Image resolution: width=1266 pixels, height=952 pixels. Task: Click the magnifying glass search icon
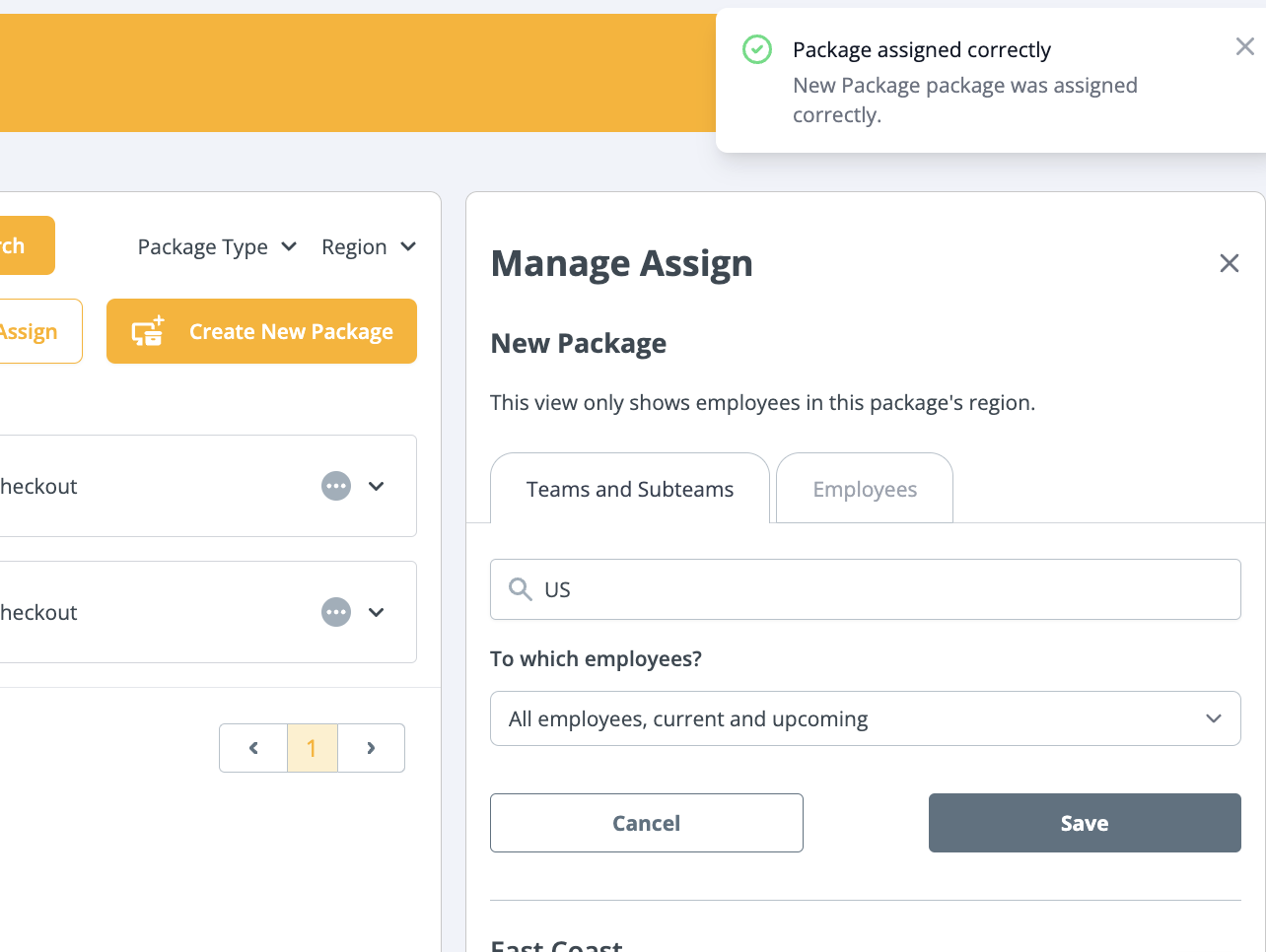click(520, 588)
